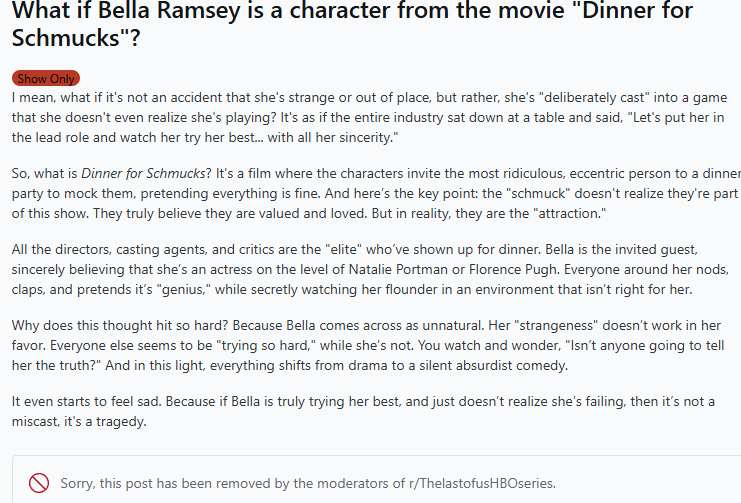Click the red prohibited circle icon
741x503 pixels.
coord(39,483)
